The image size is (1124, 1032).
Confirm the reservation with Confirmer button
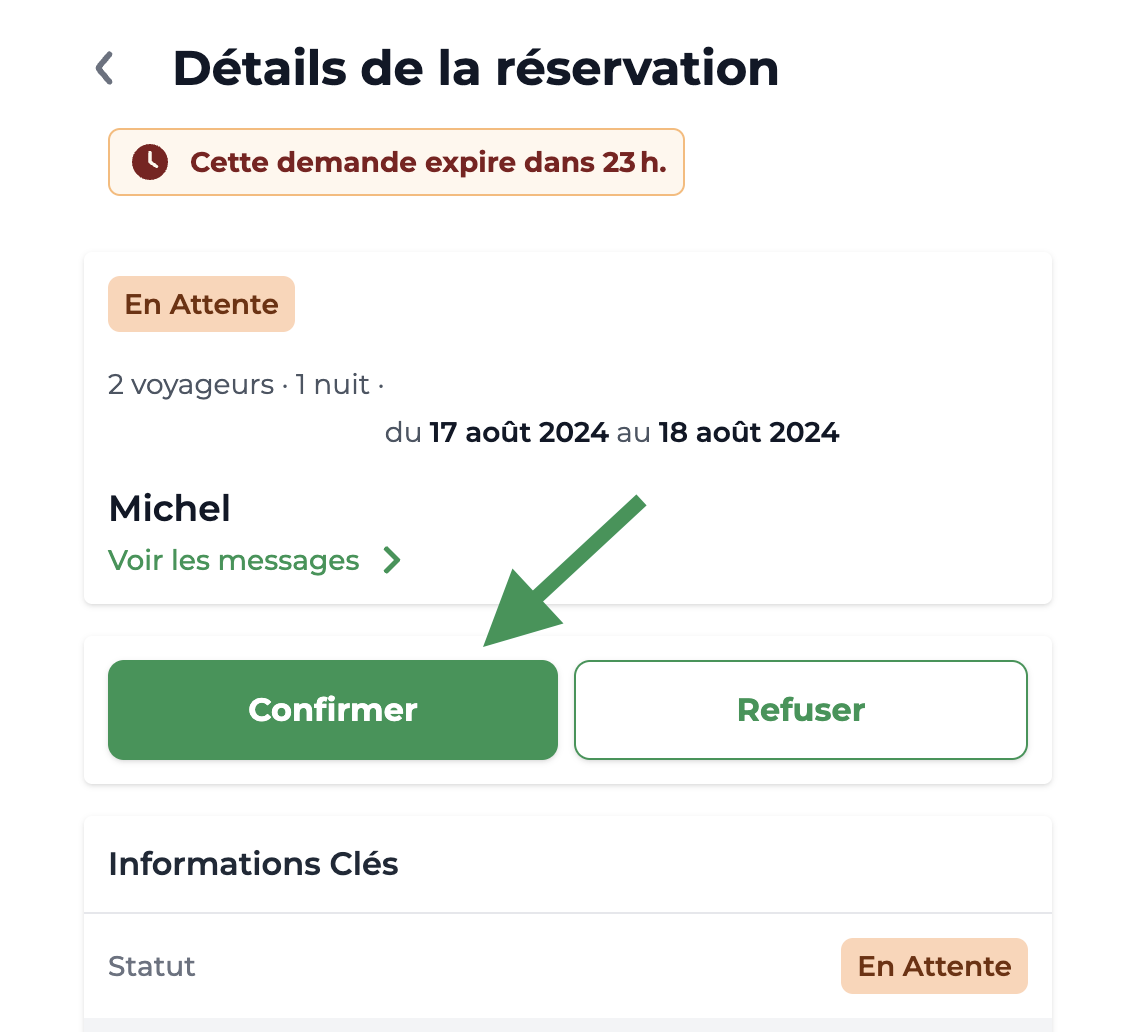click(333, 710)
